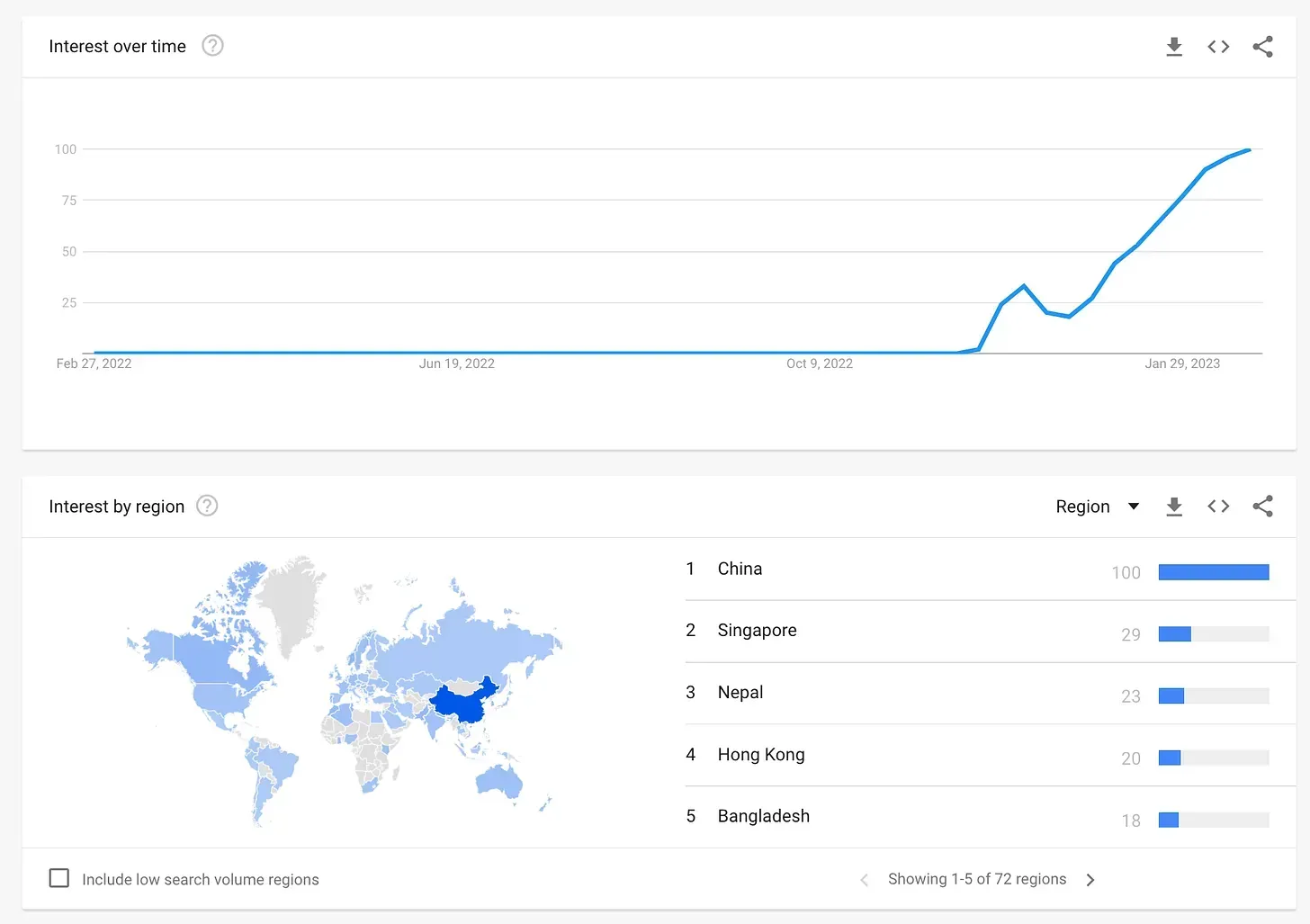Download the Interest by region data
The image size is (1310, 924).
pos(1174,507)
